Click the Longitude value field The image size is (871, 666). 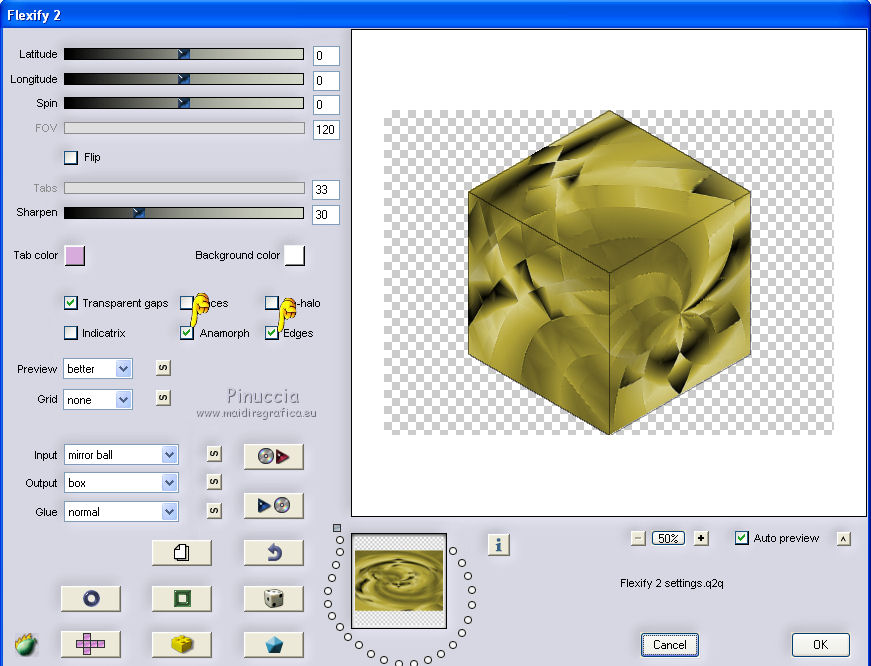pos(326,81)
